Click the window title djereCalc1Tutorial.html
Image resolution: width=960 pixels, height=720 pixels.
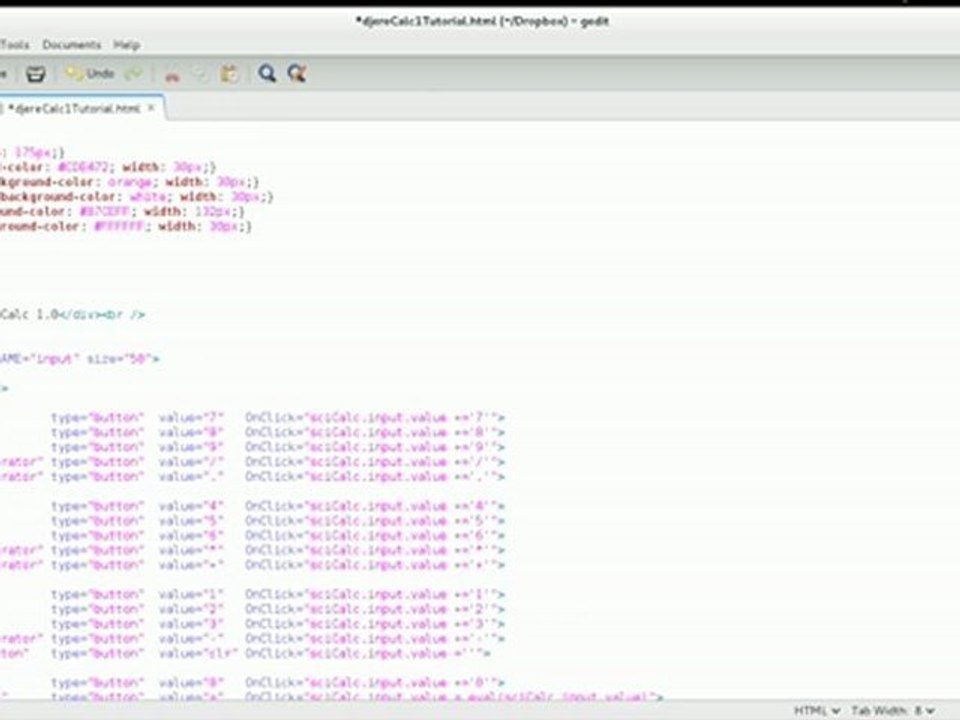click(482, 21)
